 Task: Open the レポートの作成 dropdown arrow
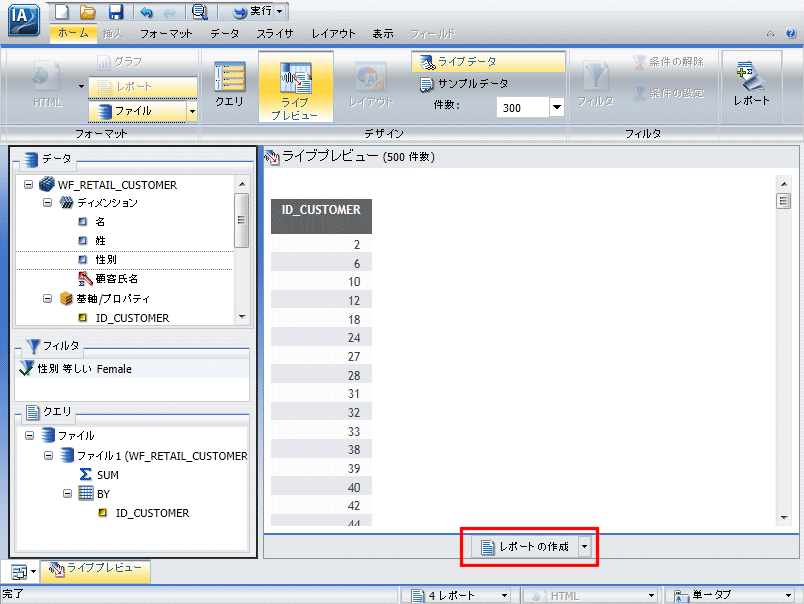click(585, 547)
